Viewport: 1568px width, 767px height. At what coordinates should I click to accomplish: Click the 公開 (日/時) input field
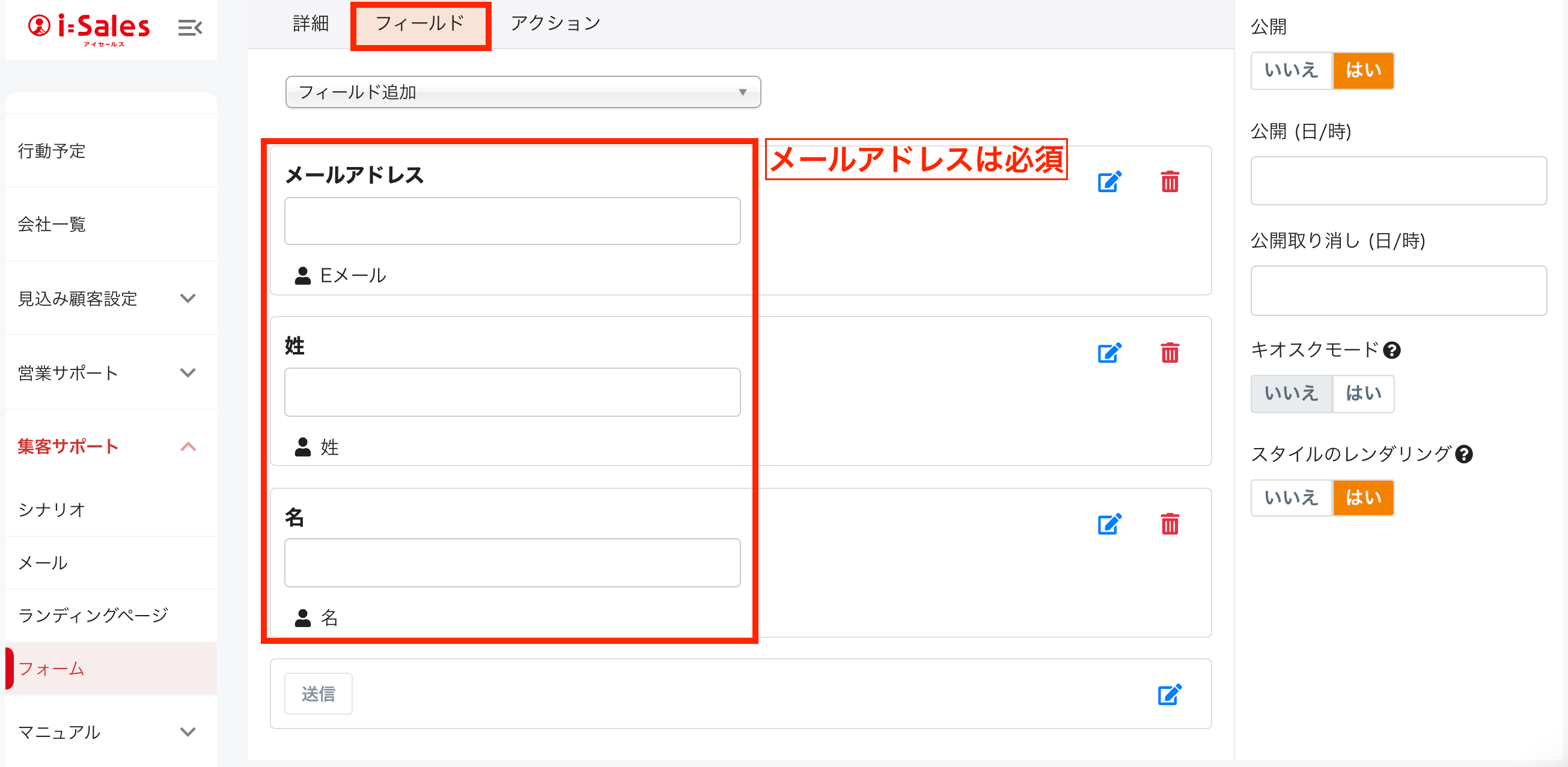[1398, 181]
